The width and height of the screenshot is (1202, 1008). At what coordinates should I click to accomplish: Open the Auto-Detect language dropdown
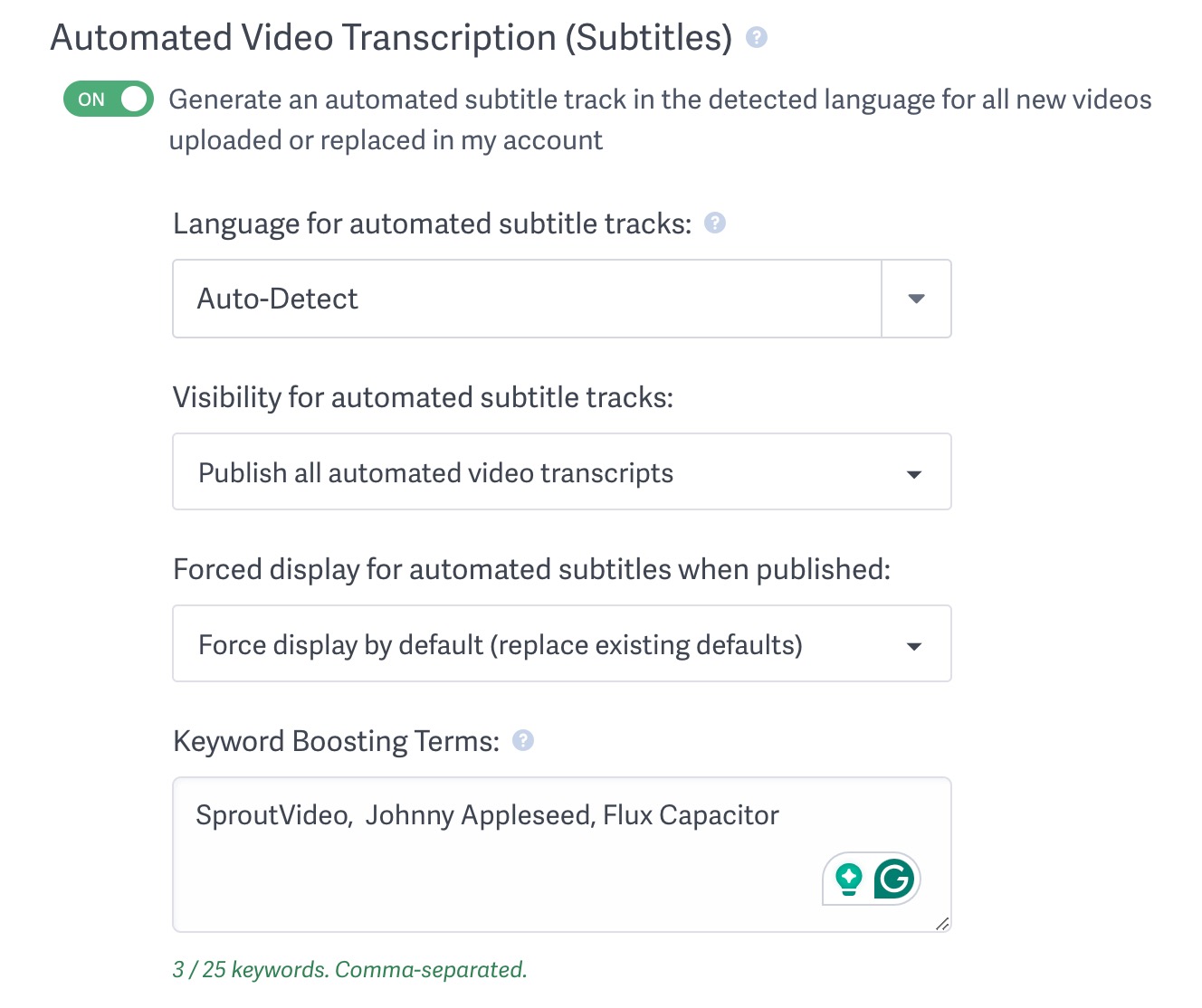[x=525, y=299]
